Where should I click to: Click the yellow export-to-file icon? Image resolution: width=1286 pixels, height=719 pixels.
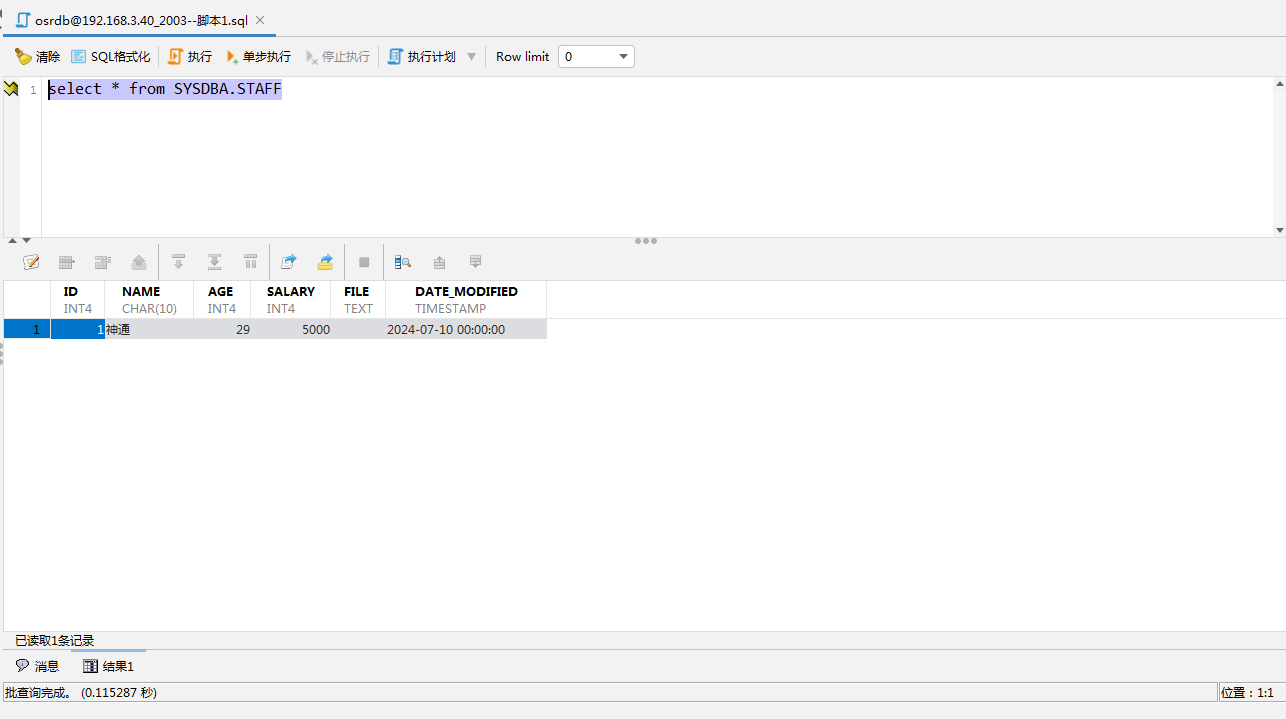[325, 262]
